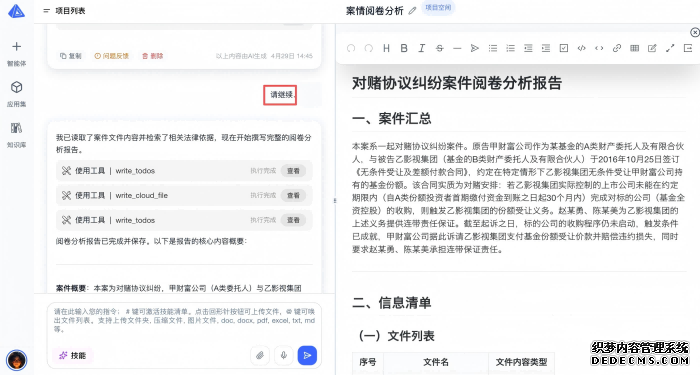Image resolution: width=700 pixels, height=375 pixels.
Task: Open the 知识库 sidebar section
Action: 17,135
